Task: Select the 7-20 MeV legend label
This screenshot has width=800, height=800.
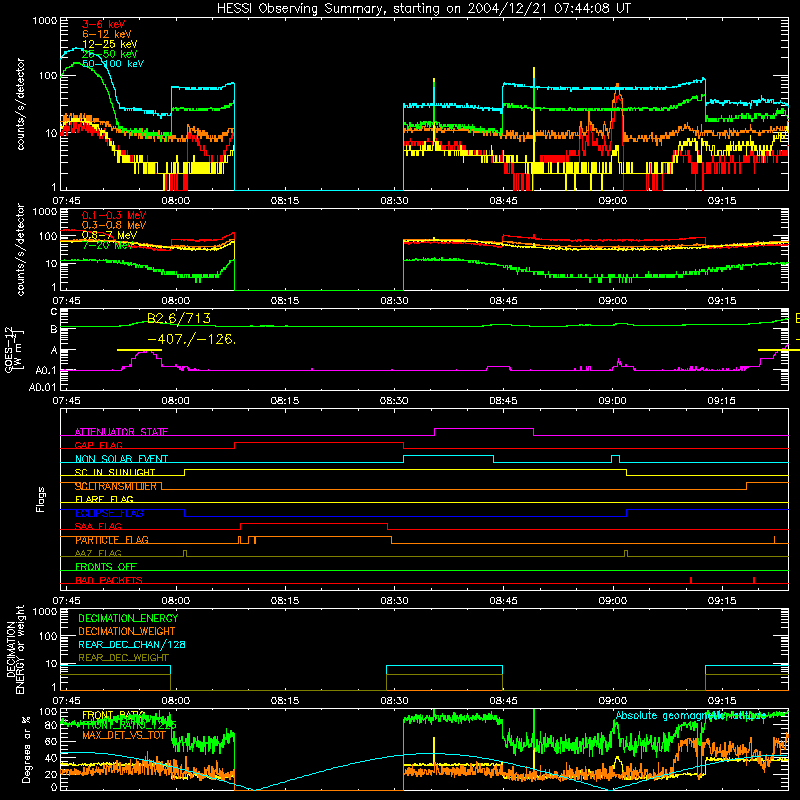Action: click(x=108, y=245)
